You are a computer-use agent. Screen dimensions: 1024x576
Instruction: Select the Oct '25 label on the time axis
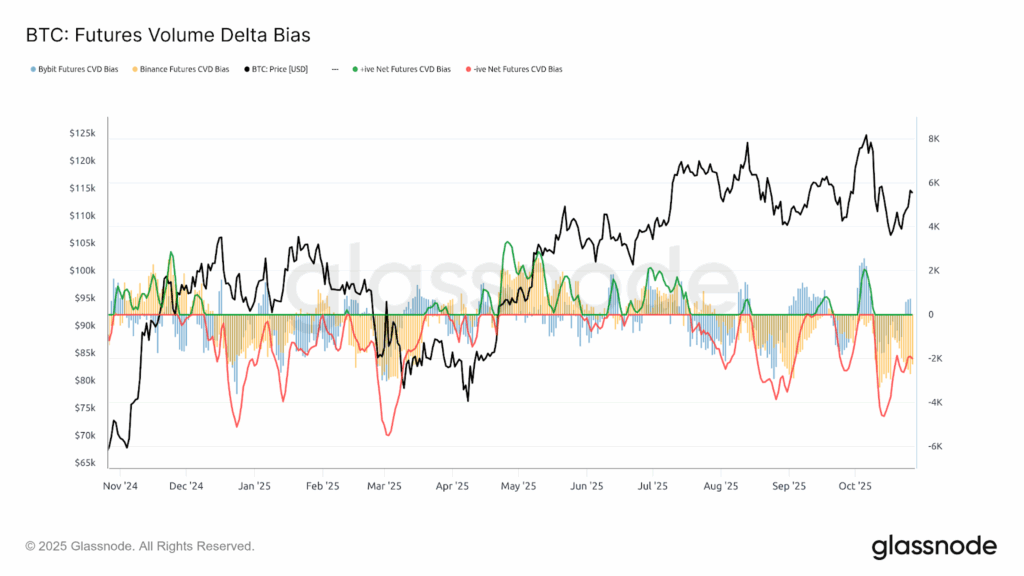[855, 486]
